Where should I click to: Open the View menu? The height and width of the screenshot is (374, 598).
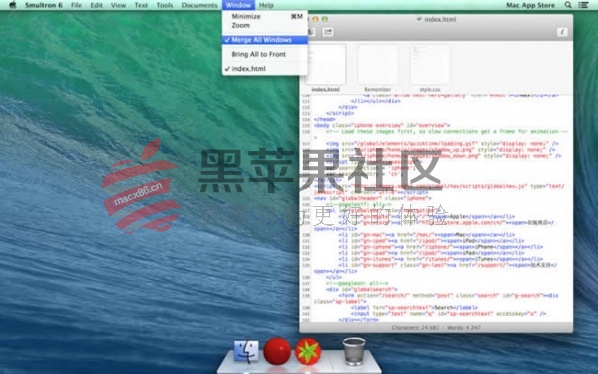click(x=118, y=5)
